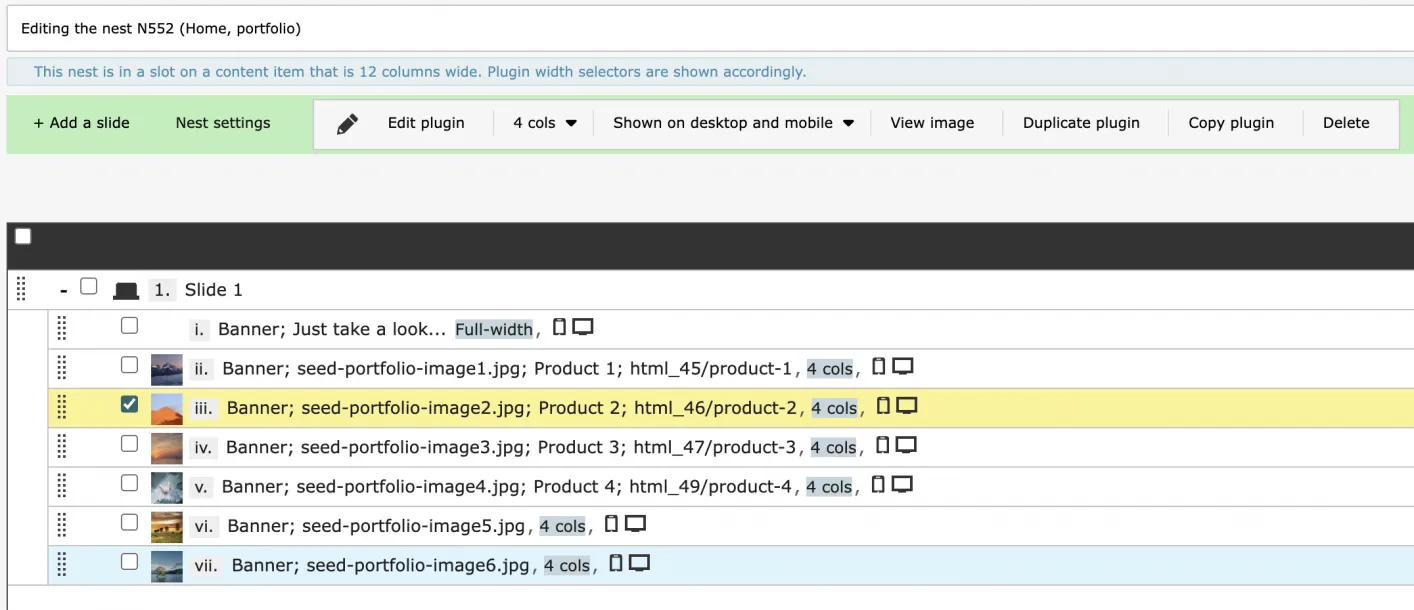
Task: Uncheck the Product 2 banner checkbox
Action: tap(129, 406)
